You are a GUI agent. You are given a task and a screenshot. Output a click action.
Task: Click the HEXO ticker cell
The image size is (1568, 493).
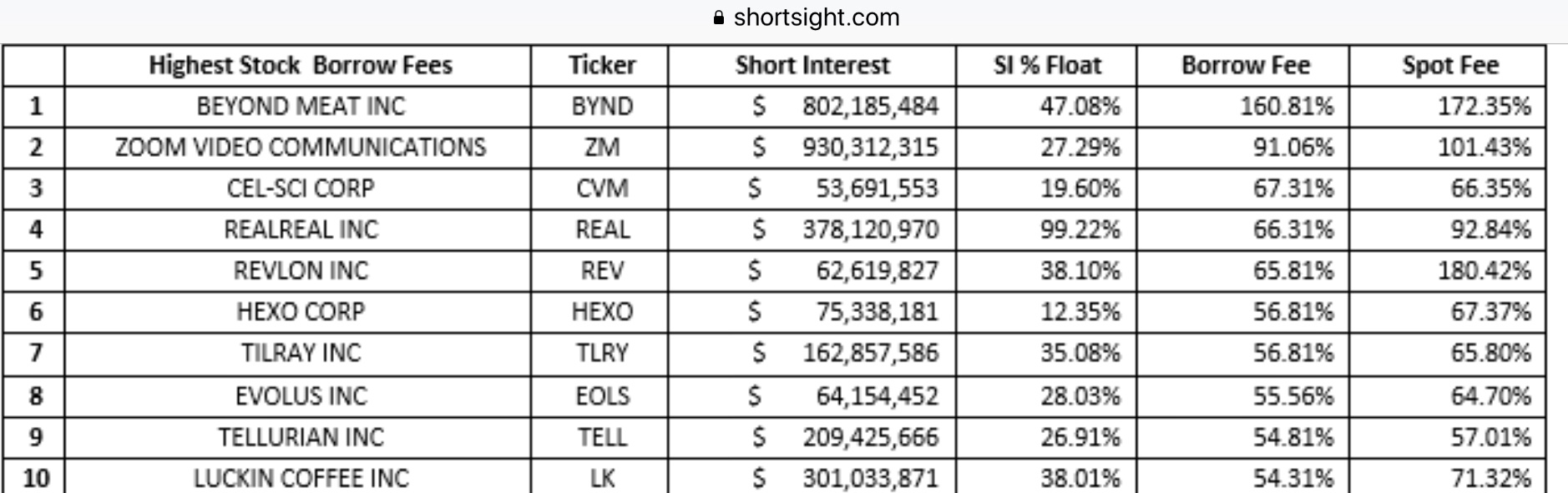(601, 312)
